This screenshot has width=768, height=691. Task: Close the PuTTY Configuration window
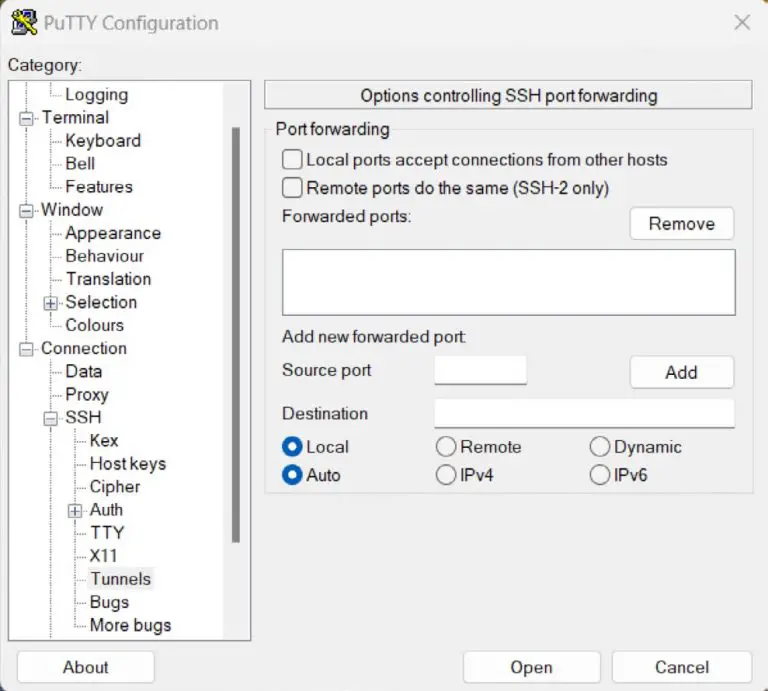[x=741, y=22]
